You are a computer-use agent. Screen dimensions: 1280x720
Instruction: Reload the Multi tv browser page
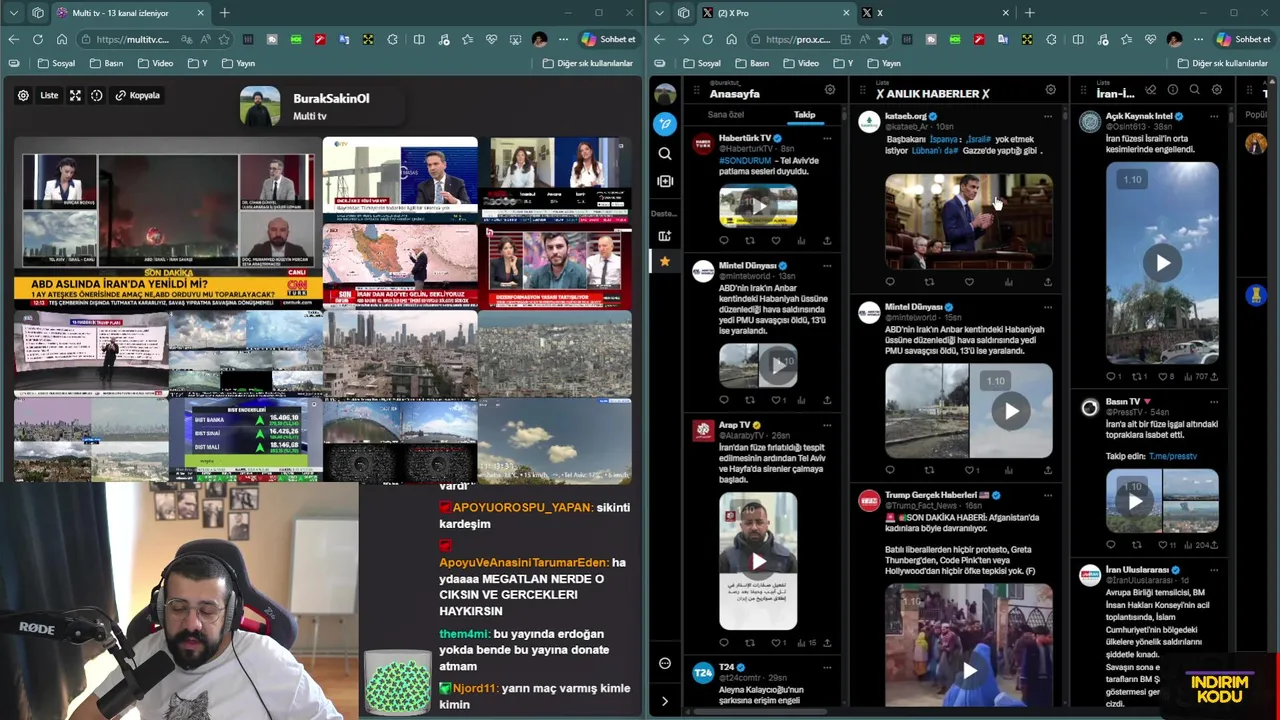[37, 39]
